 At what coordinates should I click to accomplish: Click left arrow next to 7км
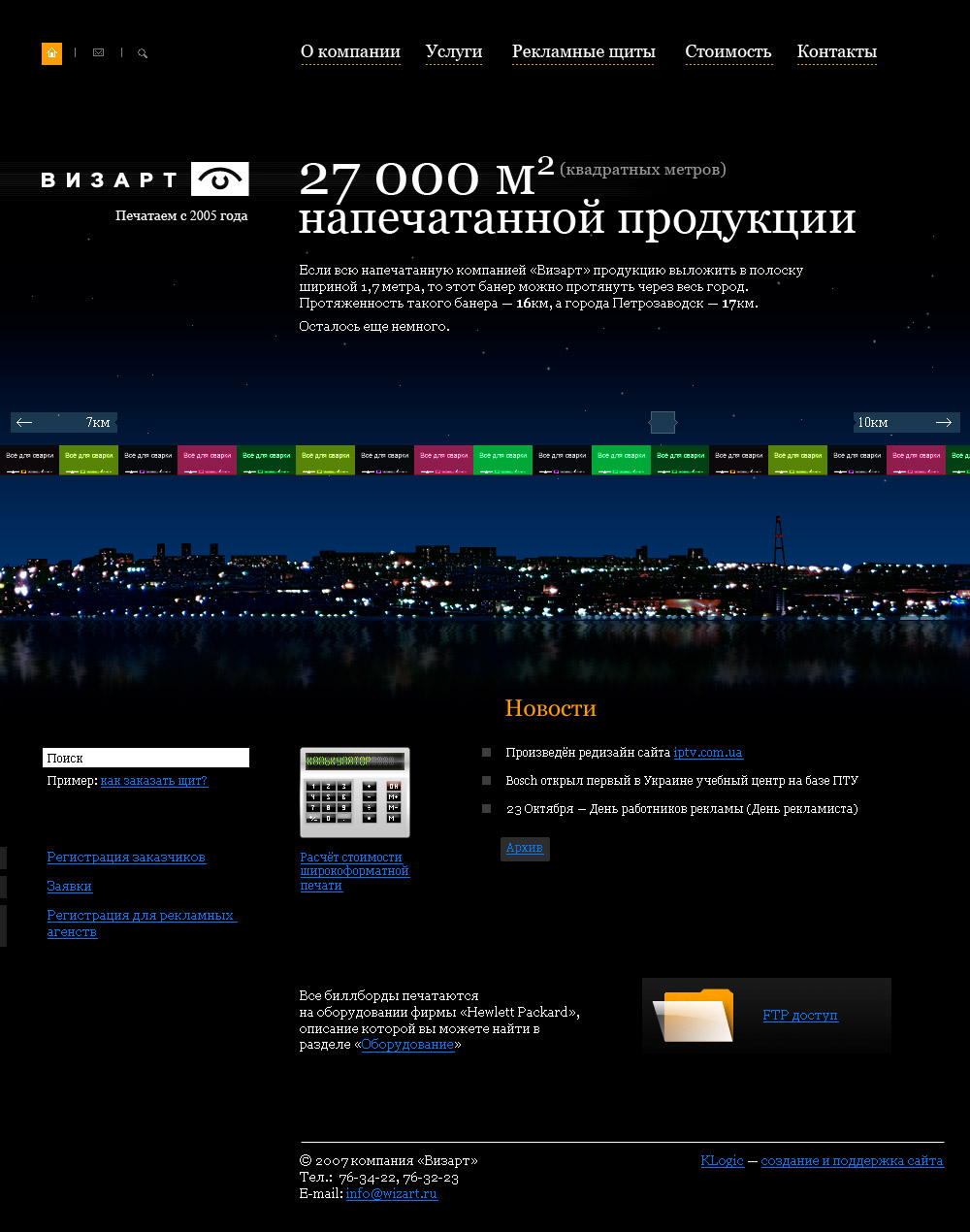click(x=24, y=422)
